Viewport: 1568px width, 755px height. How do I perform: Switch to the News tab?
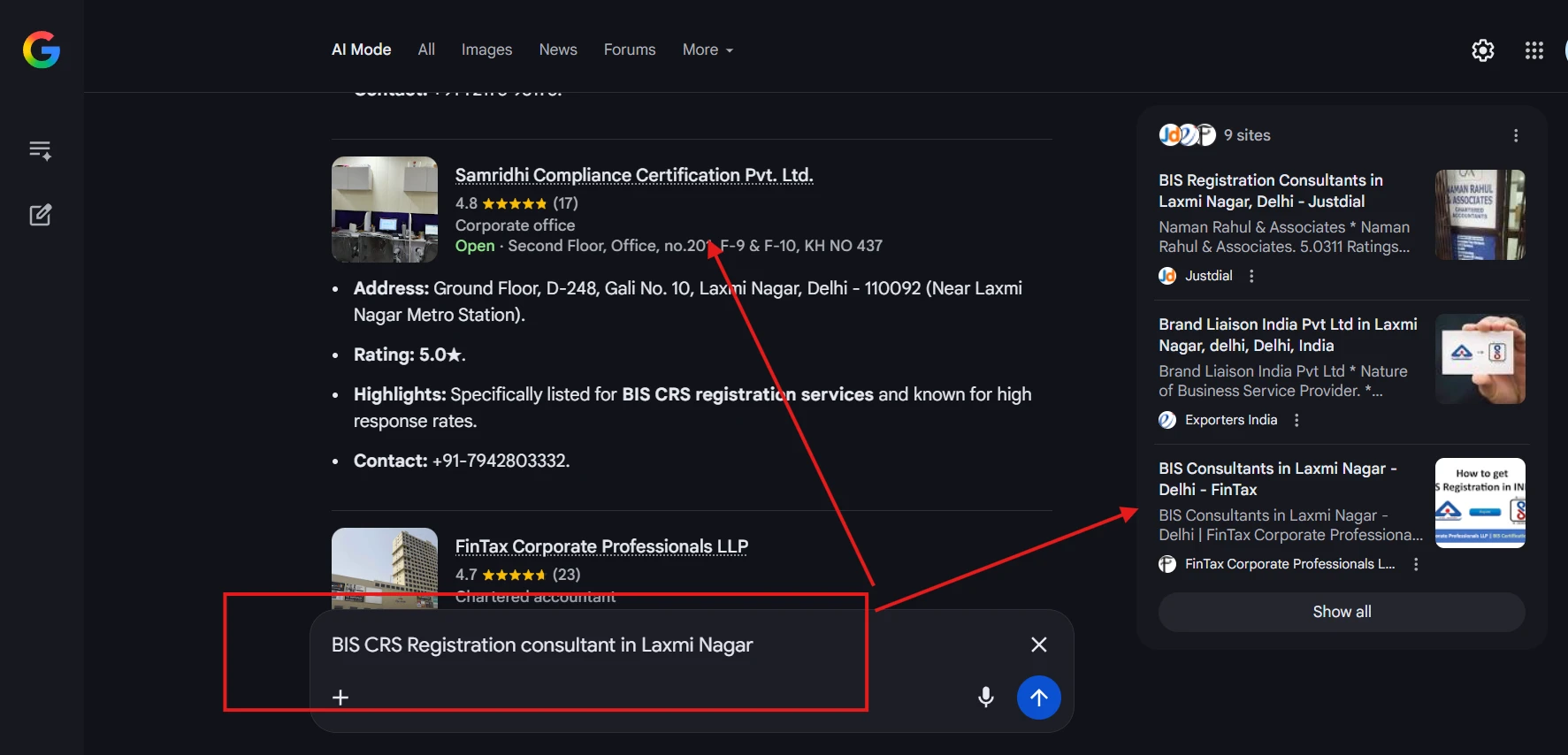pyautogui.click(x=558, y=50)
